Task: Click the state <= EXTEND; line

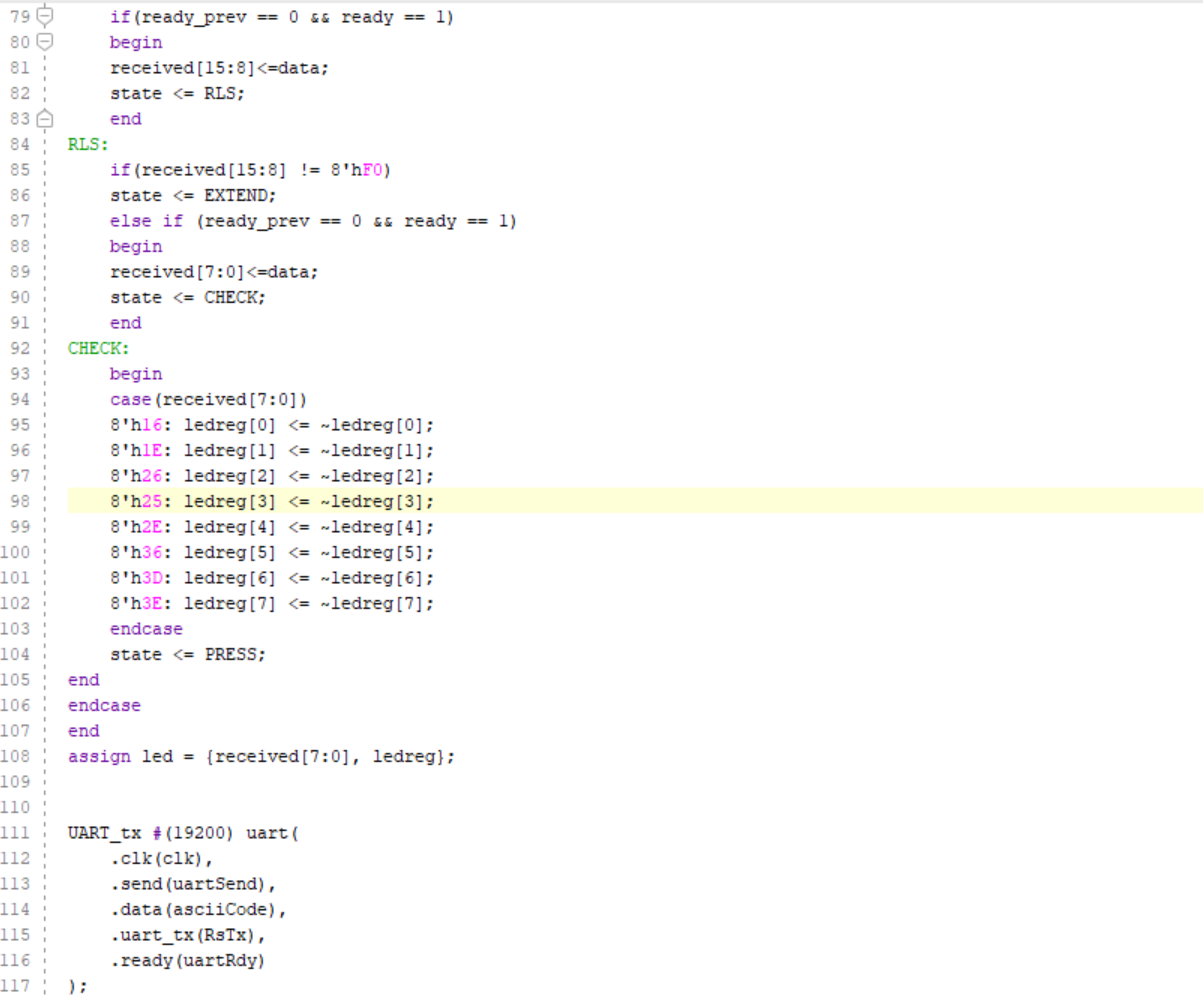Action: click(193, 195)
